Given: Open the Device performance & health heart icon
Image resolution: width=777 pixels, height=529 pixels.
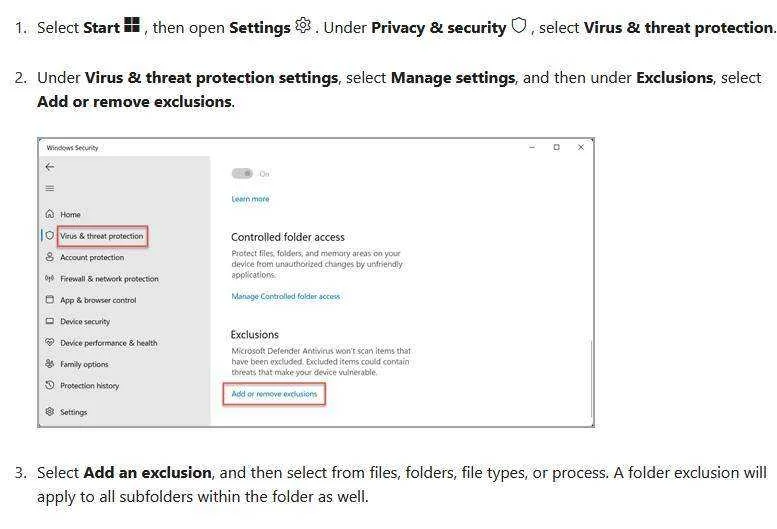Looking at the screenshot, I should [50, 342].
